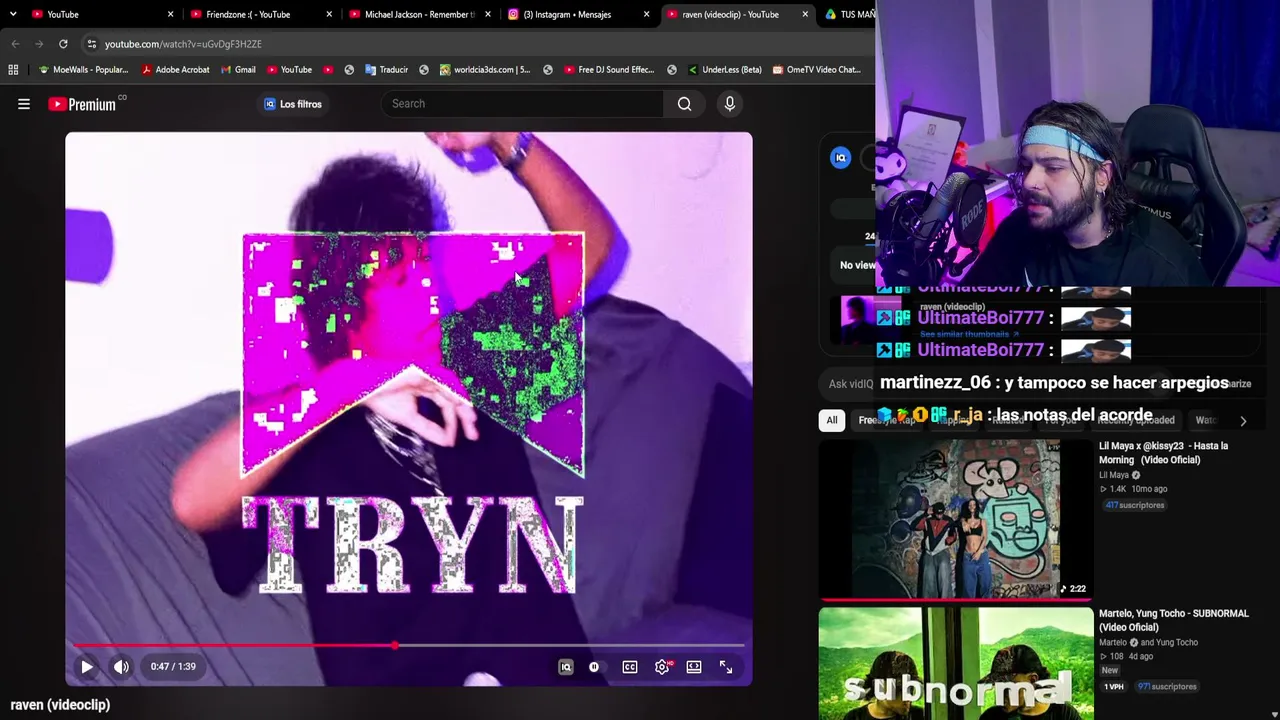Open the worldcia3ds.com bookmark

pos(485,70)
